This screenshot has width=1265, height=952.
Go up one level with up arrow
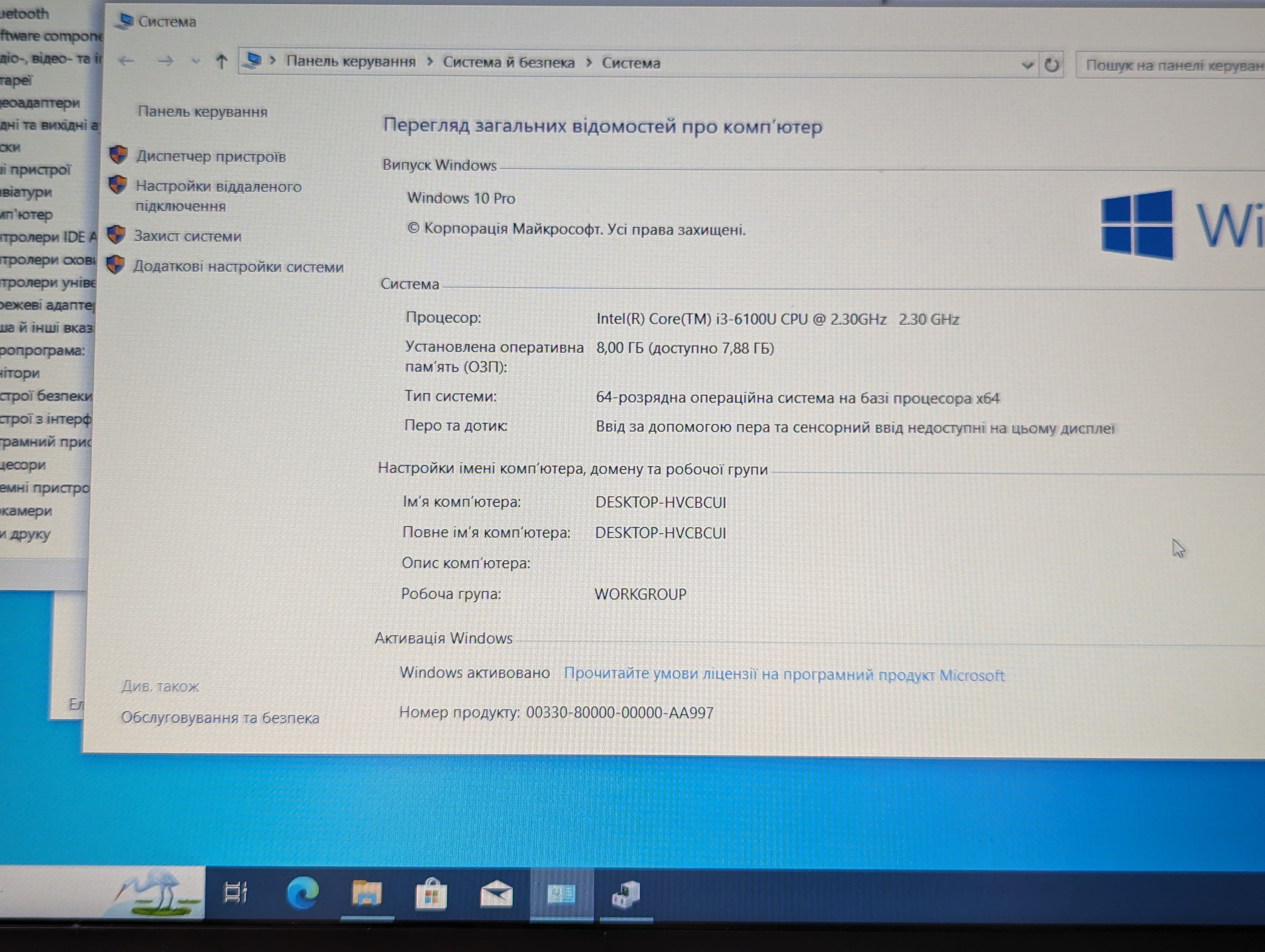coord(221,61)
